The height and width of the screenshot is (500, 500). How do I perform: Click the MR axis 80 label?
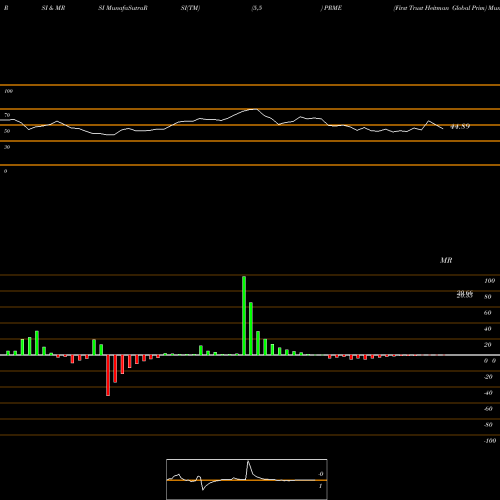click(x=488, y=297)
